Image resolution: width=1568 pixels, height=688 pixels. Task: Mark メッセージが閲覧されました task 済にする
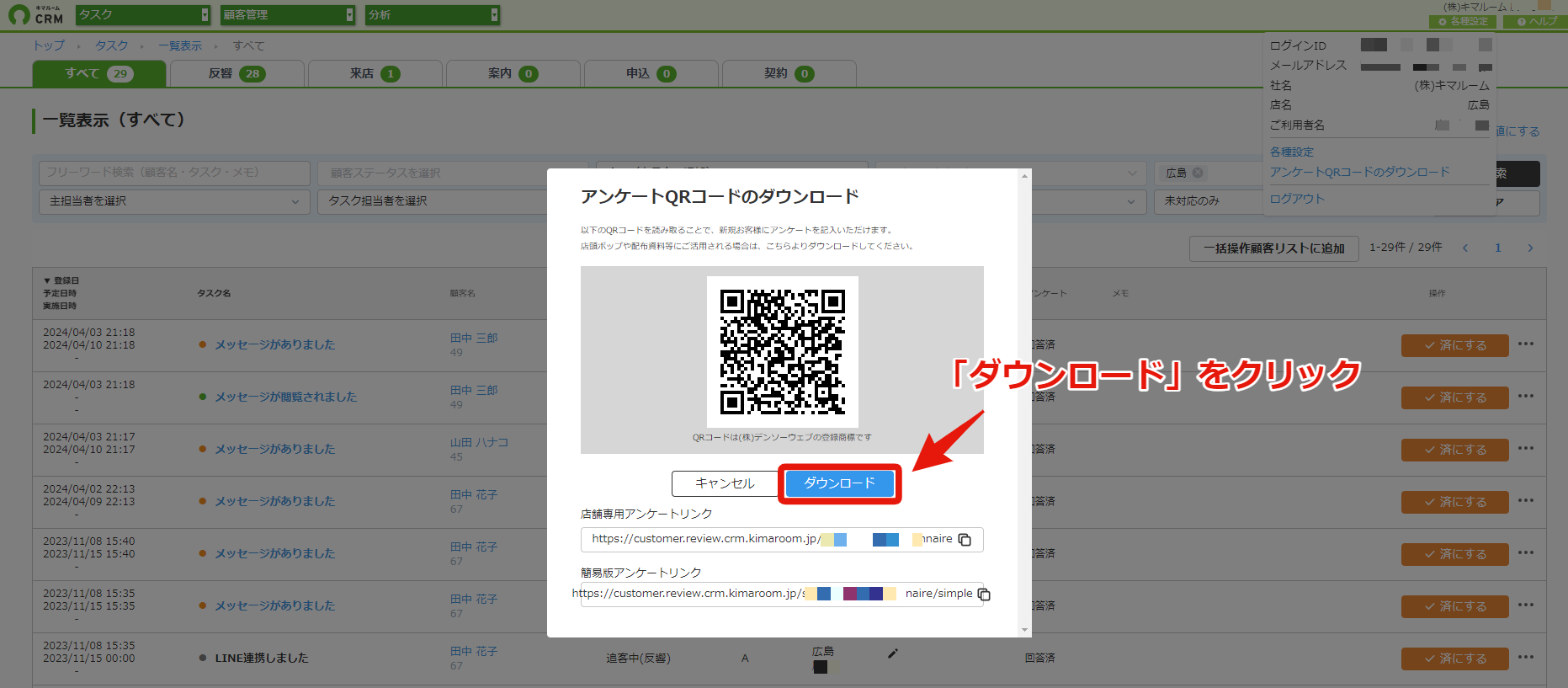pos(1455,397)
